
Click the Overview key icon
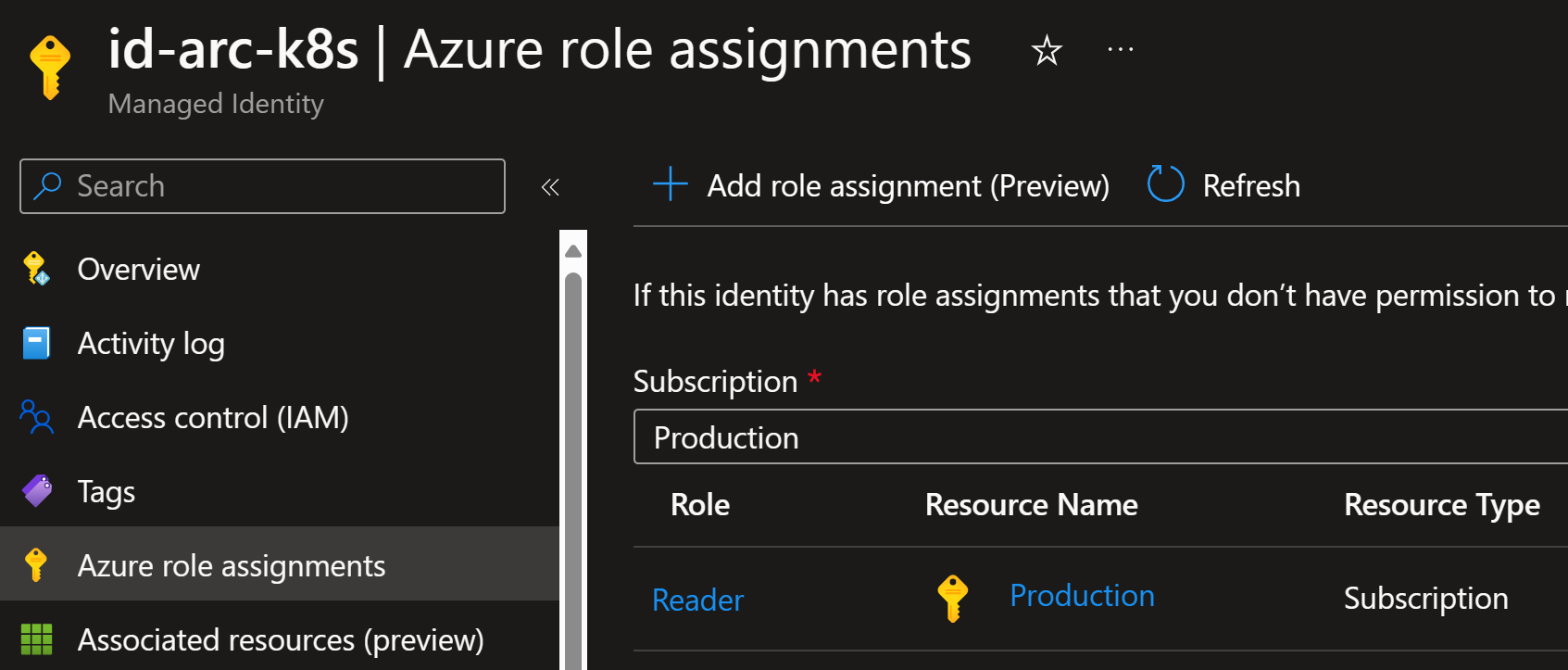pyautogui.click(x=37, y=269)
